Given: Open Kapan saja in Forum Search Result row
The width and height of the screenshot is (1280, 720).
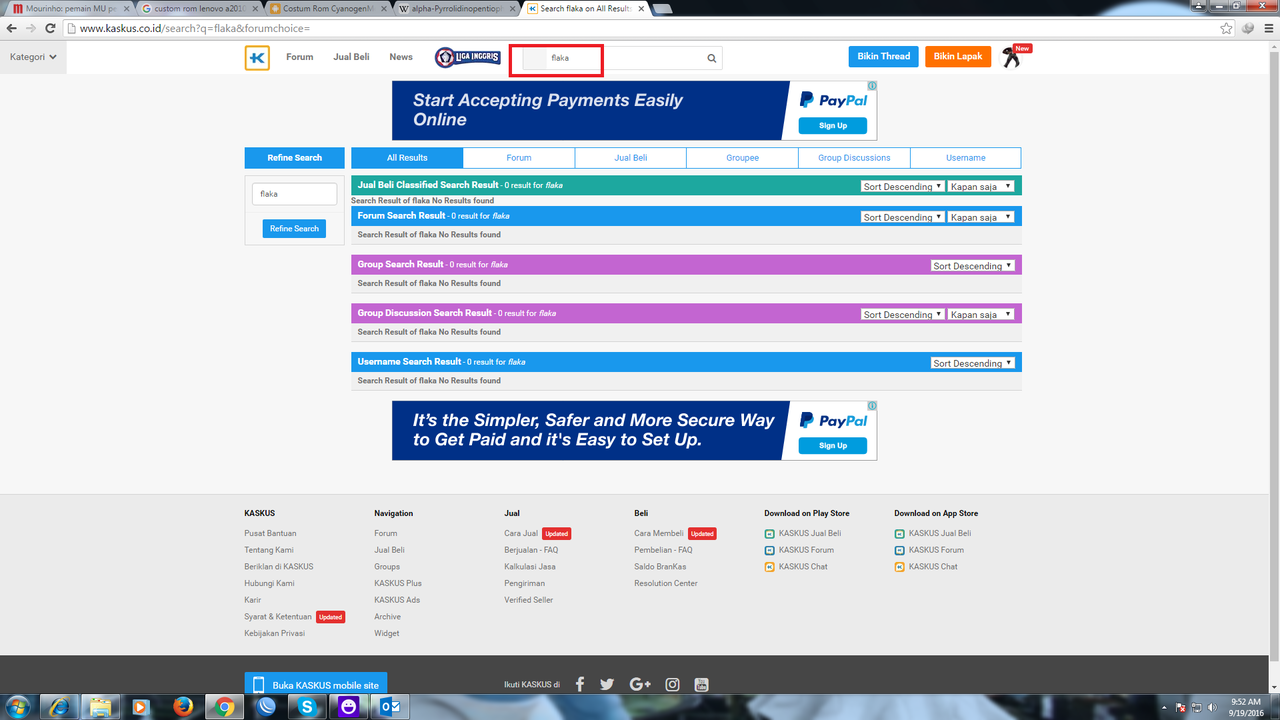Looking at the screenshot, I should pyautogui.click(x=982, y=217).
